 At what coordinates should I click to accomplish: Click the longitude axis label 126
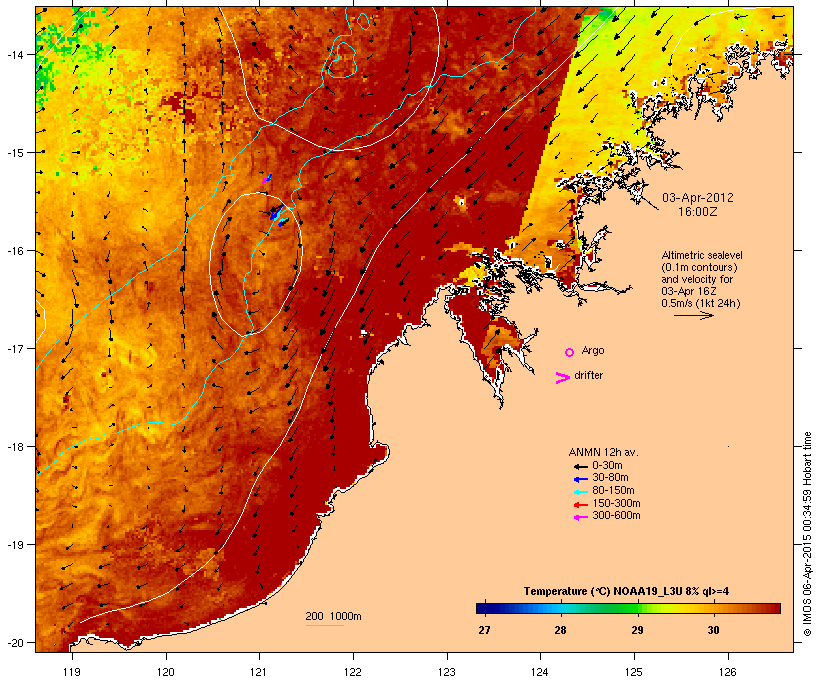coord(728,672)
